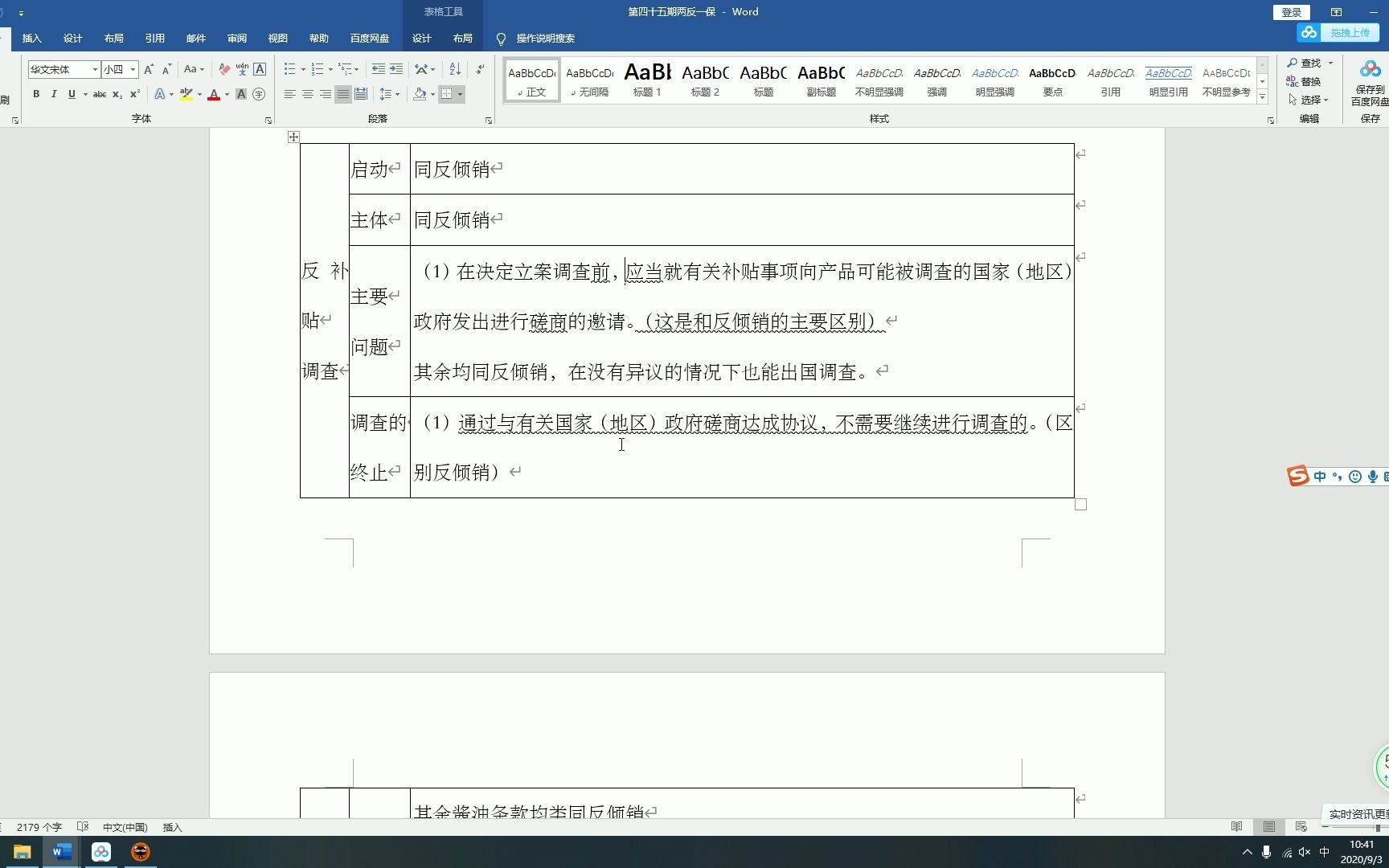Click 替换 replace button
This screenshot has height=868, width=1389.
coord(1303,81)
